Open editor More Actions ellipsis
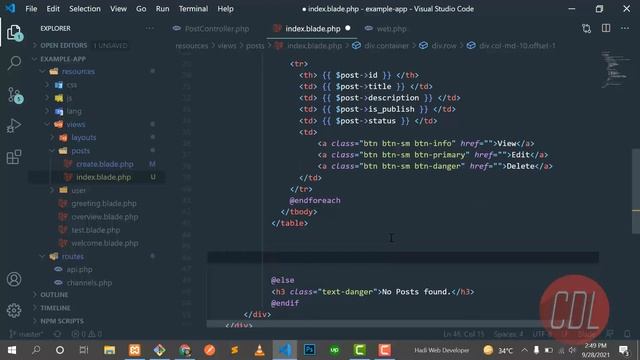The image size is (640, 360). [625, 28]
